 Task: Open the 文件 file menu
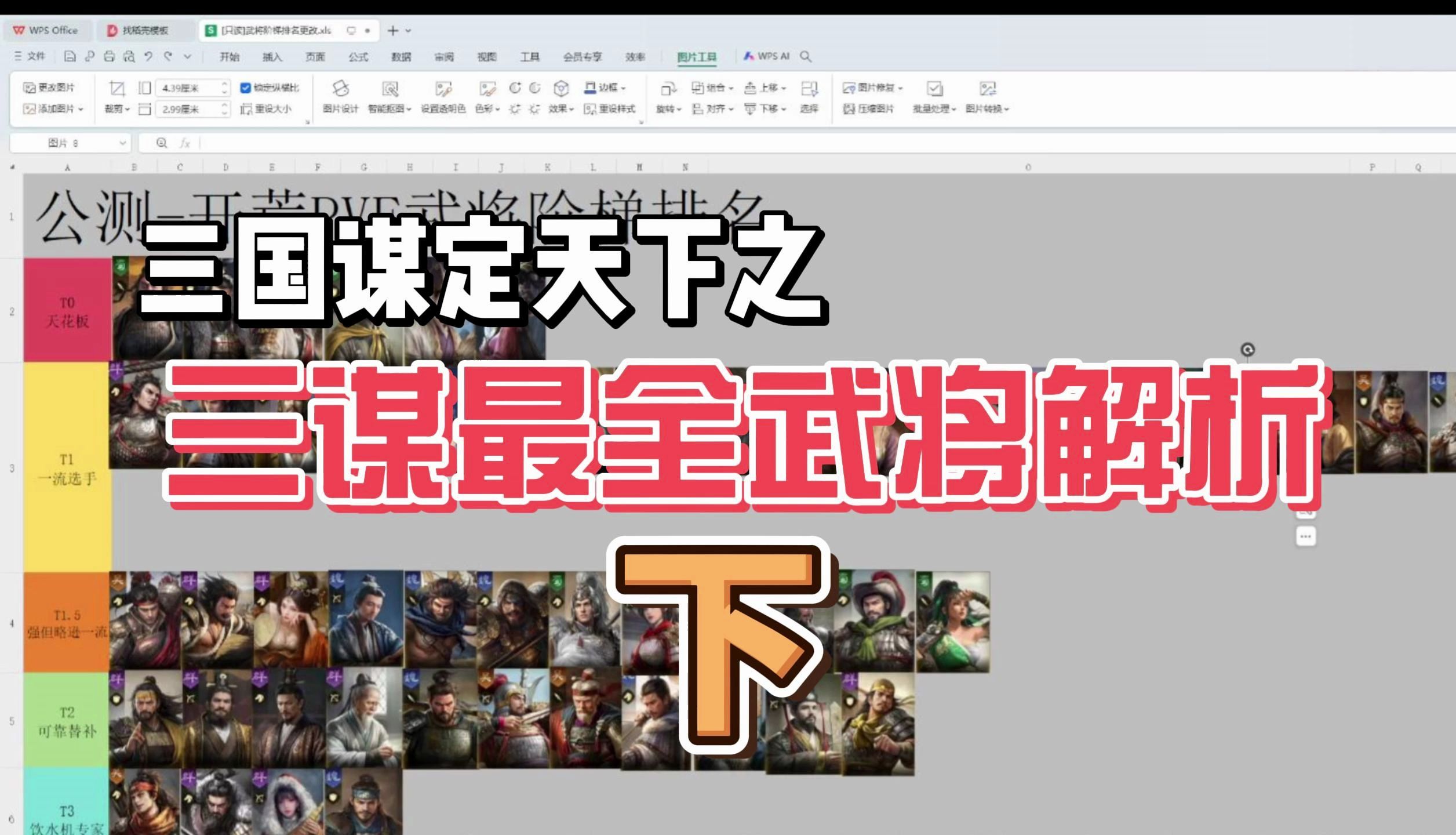click(30, 56)
